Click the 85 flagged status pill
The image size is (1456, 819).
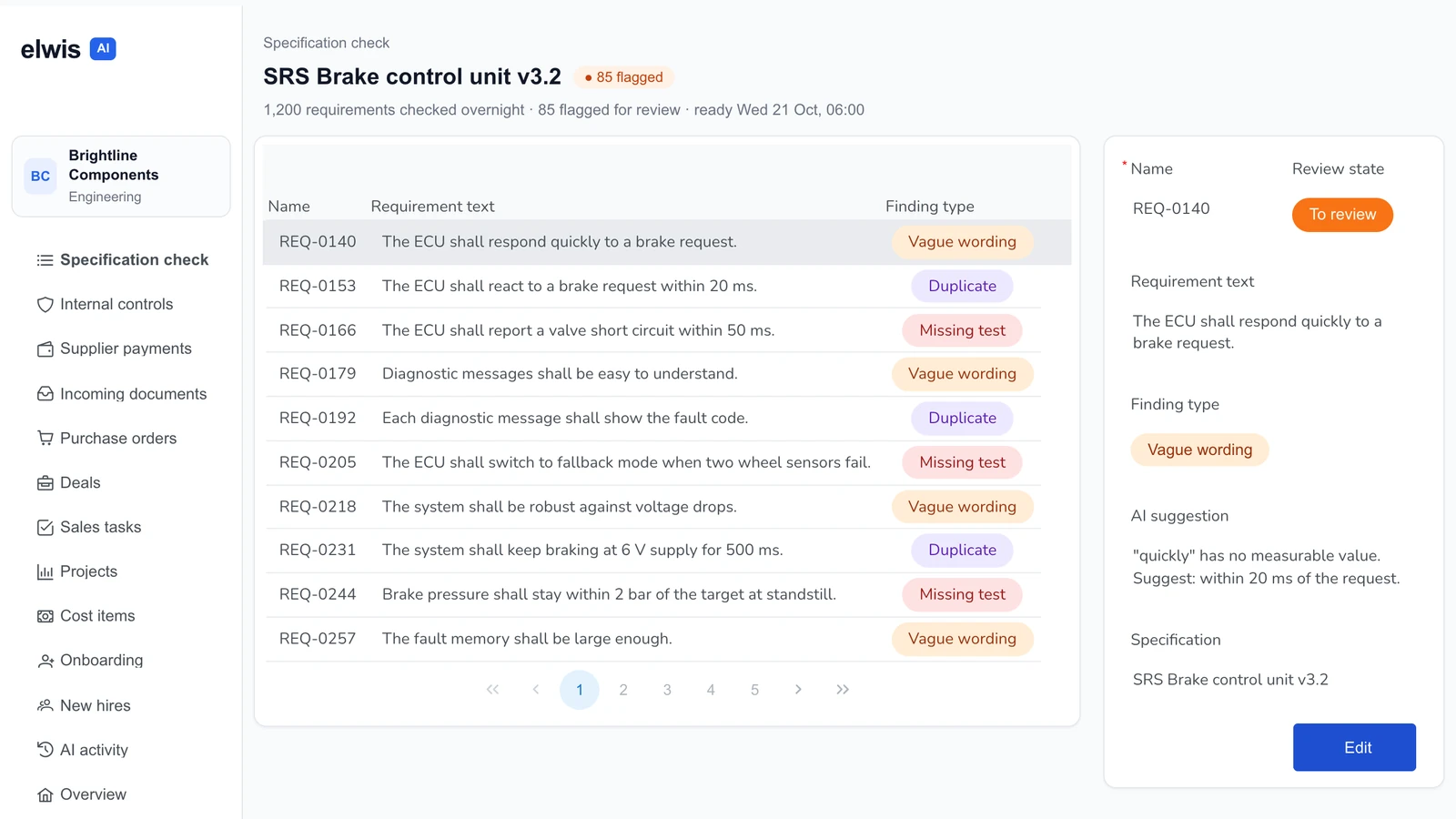pyautogui.click(x=623, y=77)
